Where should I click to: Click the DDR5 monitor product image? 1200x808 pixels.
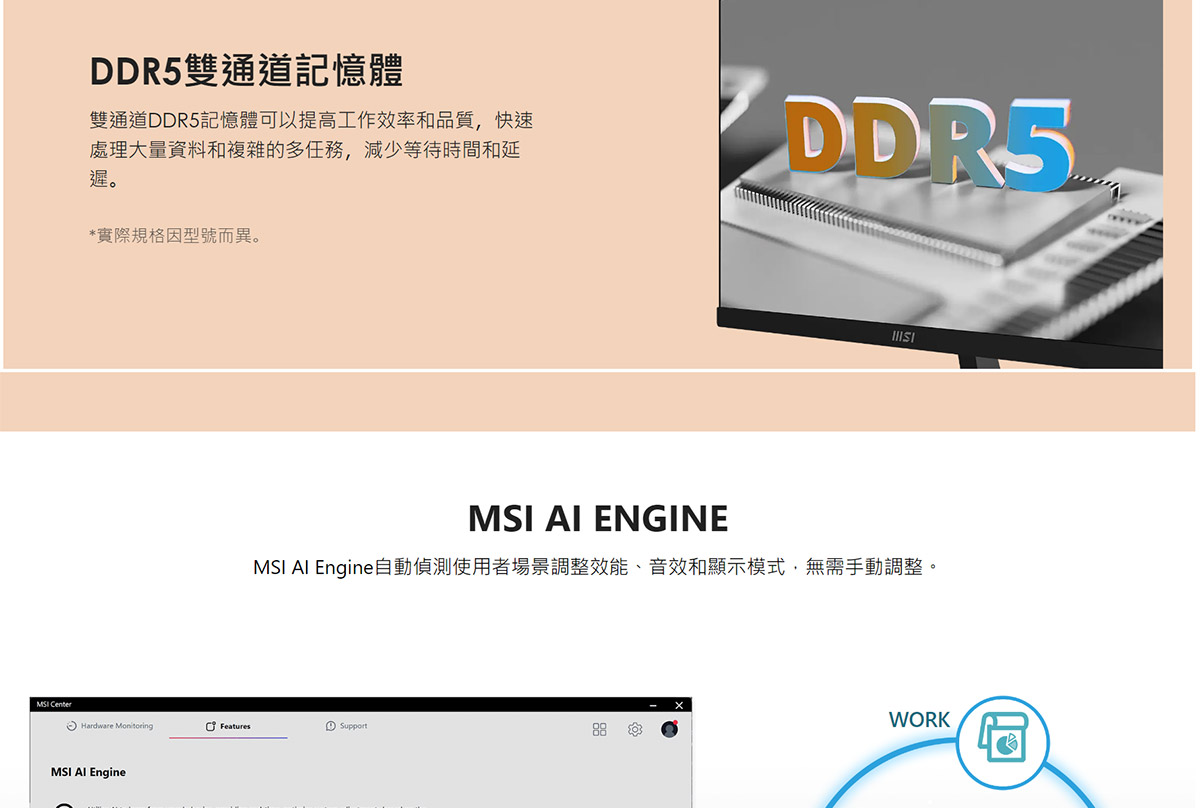941,184
